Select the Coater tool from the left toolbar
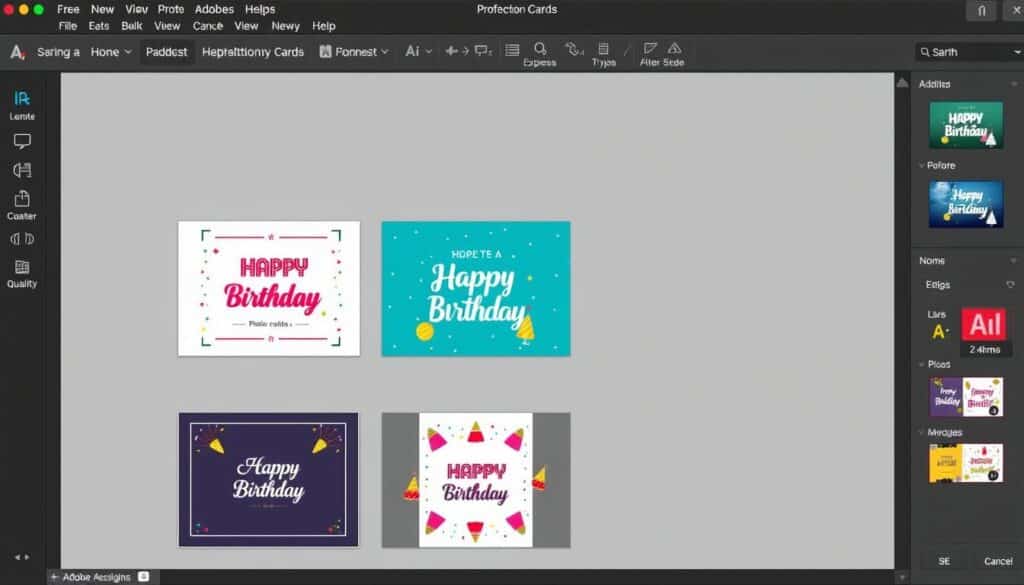The image size is (1024, 585). point(21,200)
